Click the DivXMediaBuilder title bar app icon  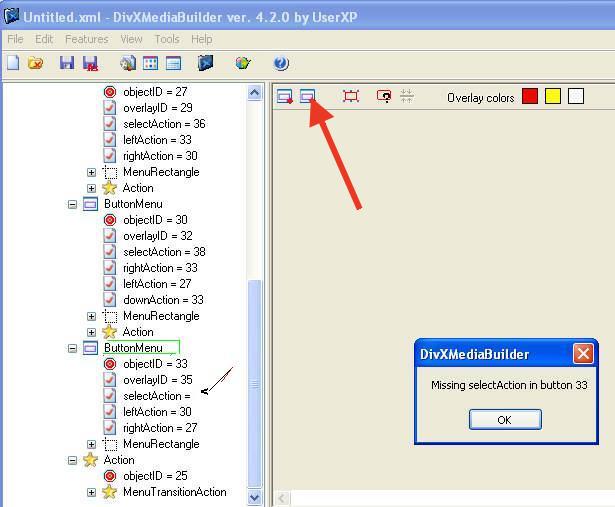(11, 16)
